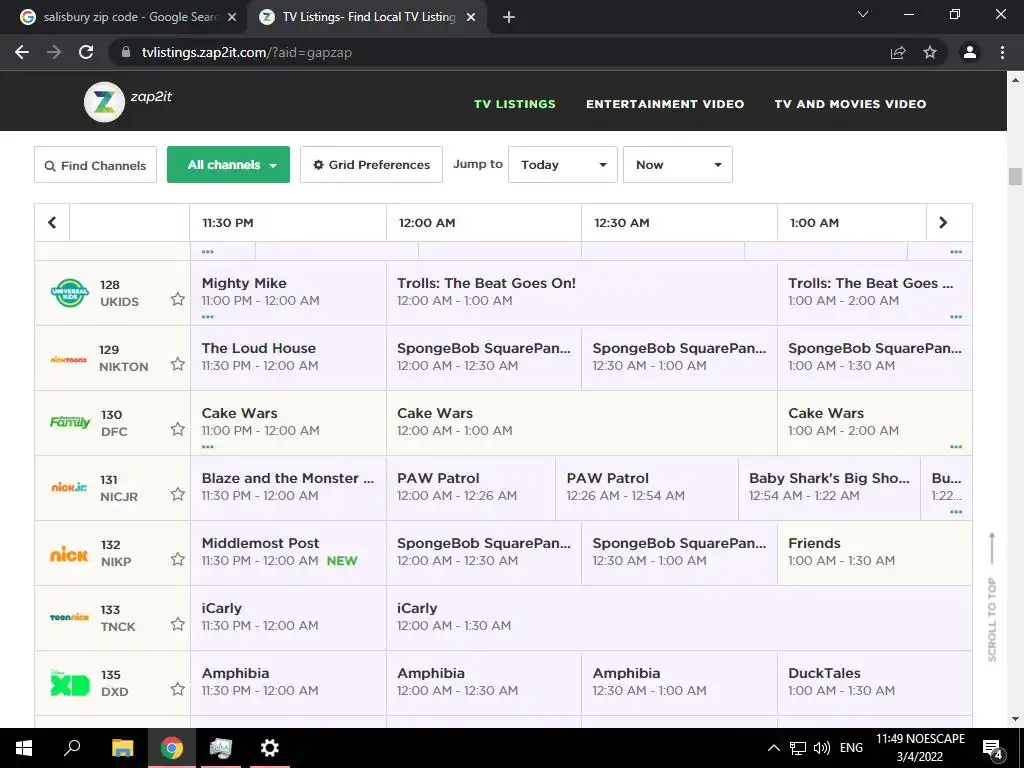Open Middlemost Post NEW listing
This screenshot has height=768, width=1024.
[288, 552]
